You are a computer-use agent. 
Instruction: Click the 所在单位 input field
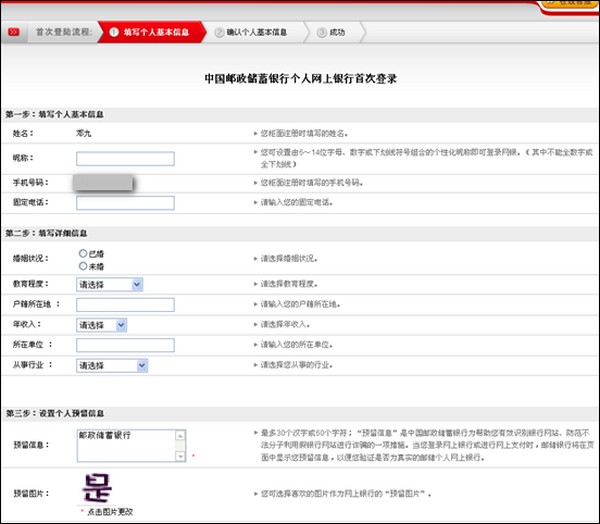(x=125, y=345)
